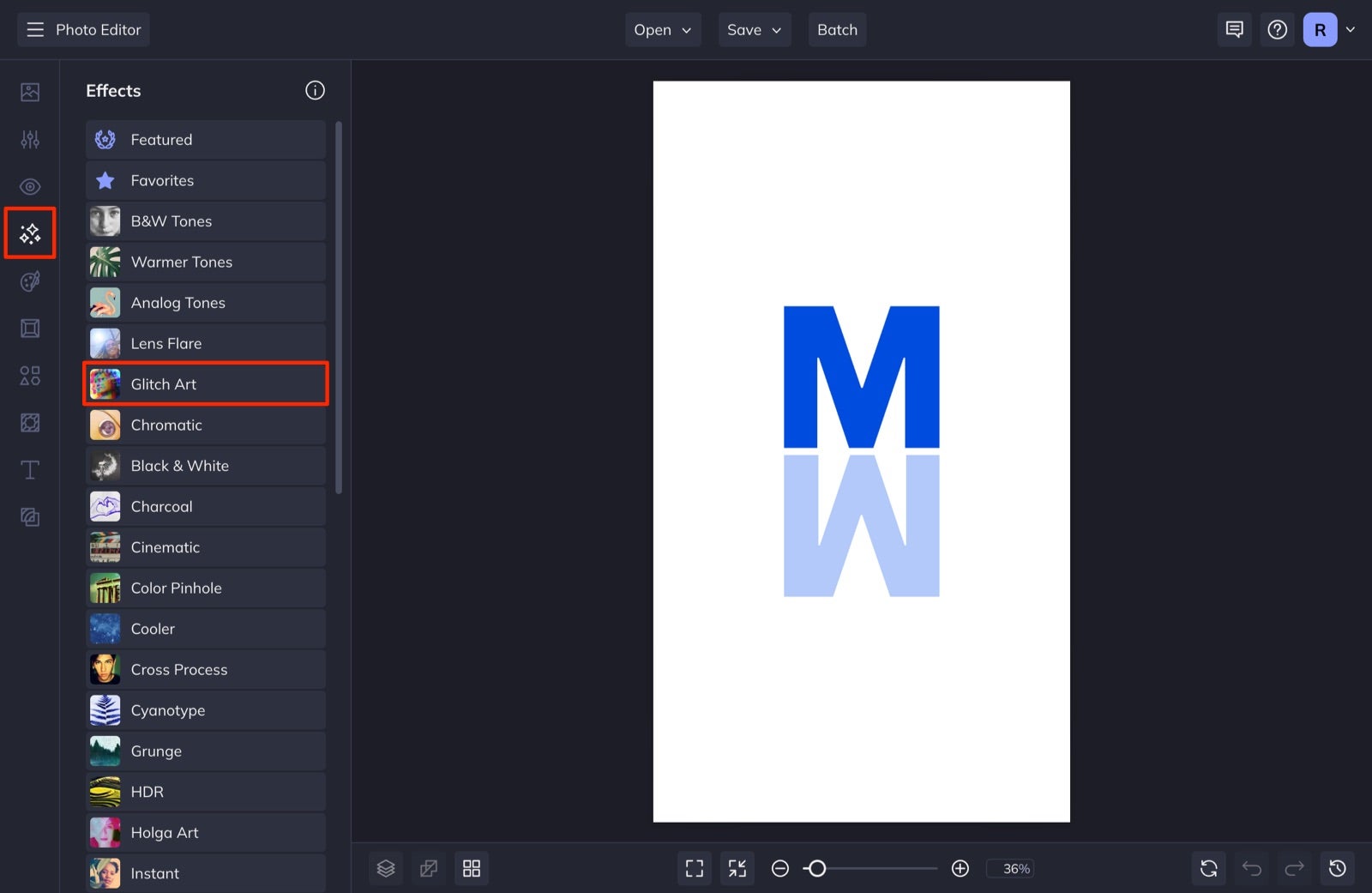Open the Favorites effects list

coord(206,180)
